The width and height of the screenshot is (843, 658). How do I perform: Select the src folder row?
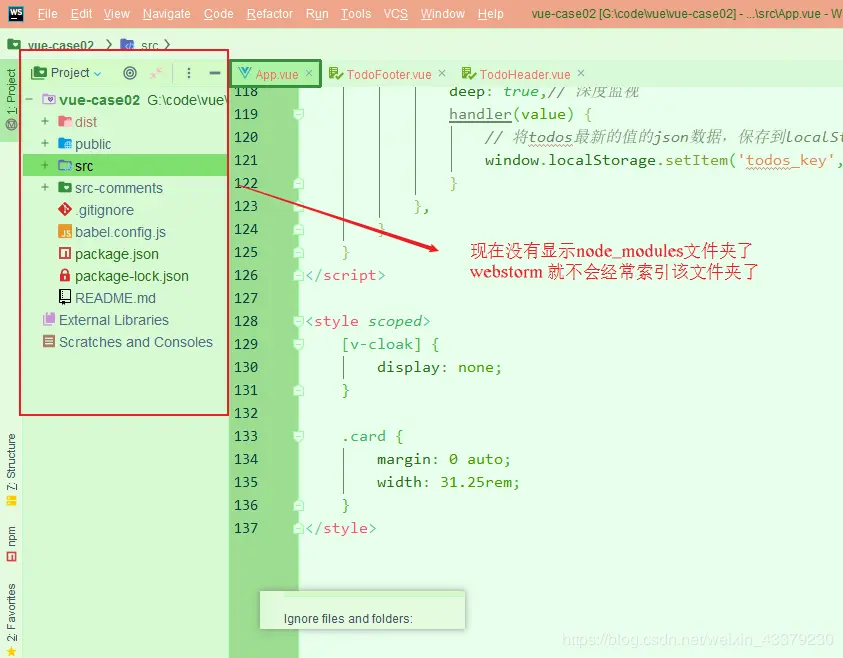(x=125, y=166)
